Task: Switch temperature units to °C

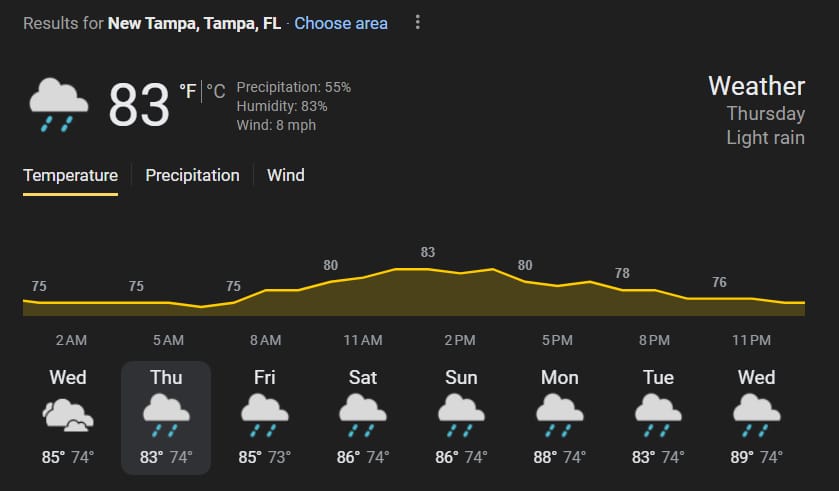Action: tap(216, 91)
